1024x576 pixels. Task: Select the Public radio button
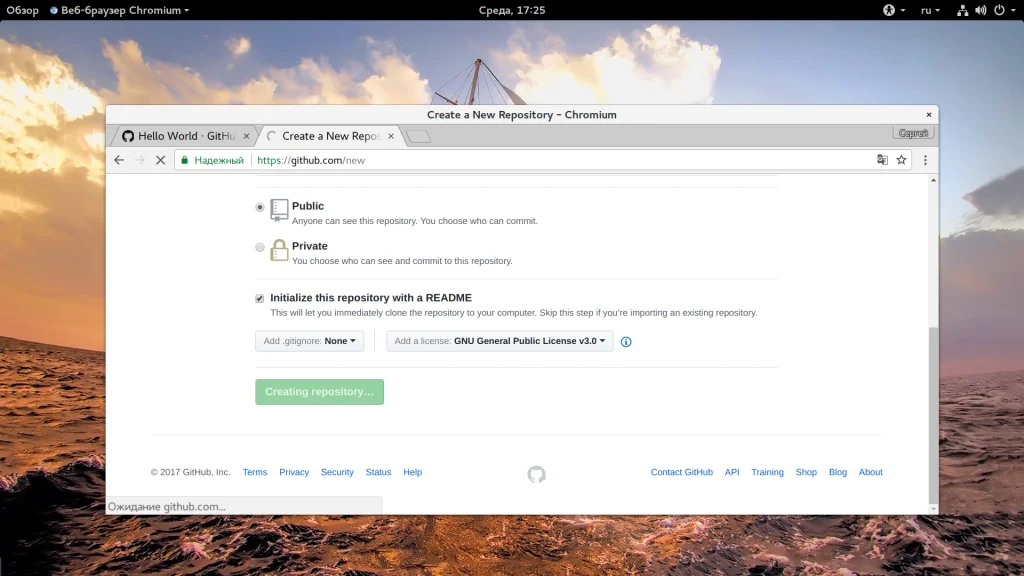(260, 207)
